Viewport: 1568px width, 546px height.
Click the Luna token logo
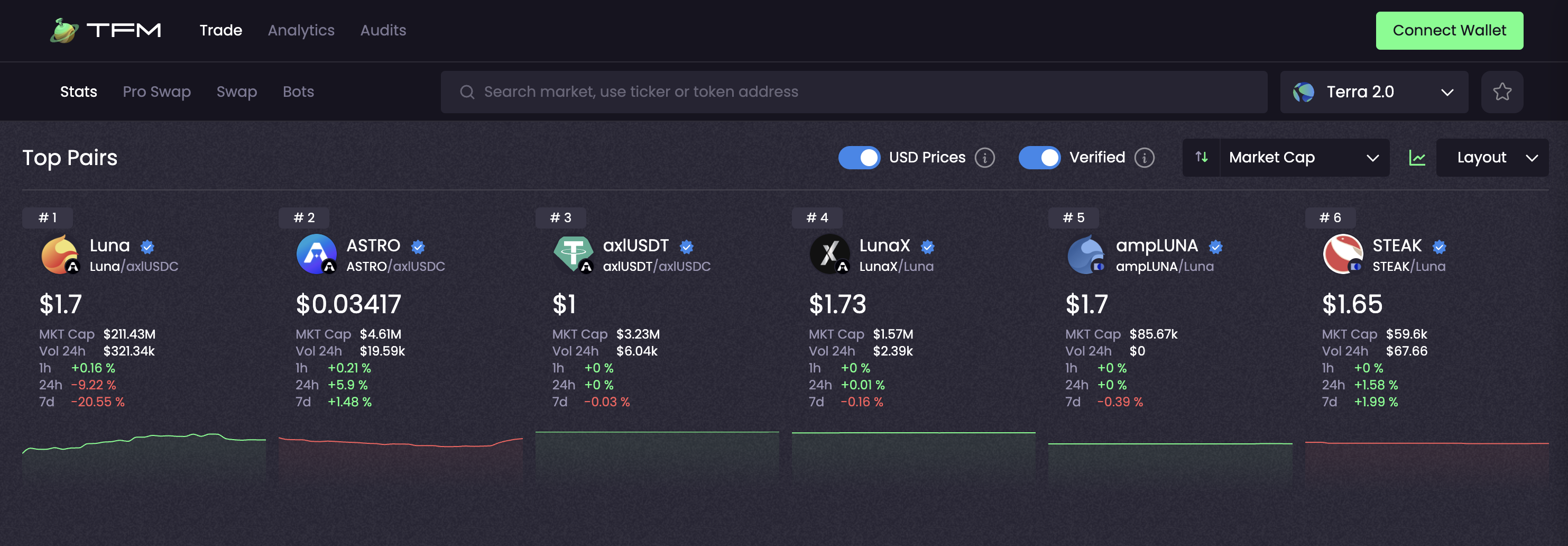tap(60, 254)
